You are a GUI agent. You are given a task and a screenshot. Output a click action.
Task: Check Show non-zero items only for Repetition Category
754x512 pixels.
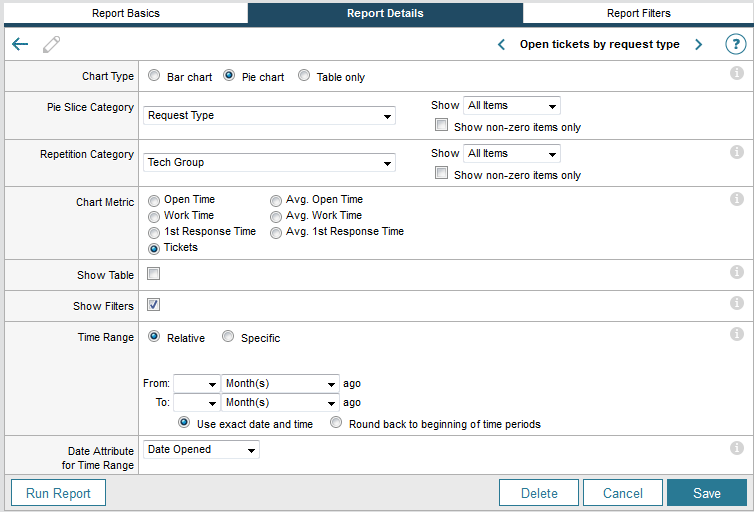441,173
